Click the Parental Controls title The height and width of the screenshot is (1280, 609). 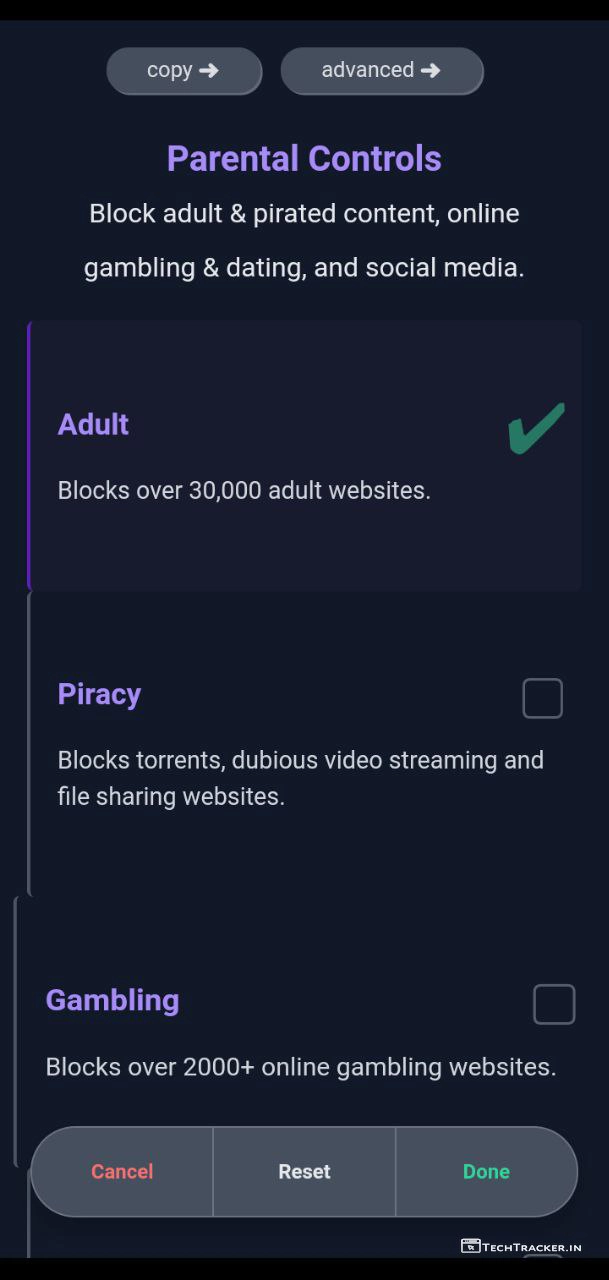pos(304,158)
